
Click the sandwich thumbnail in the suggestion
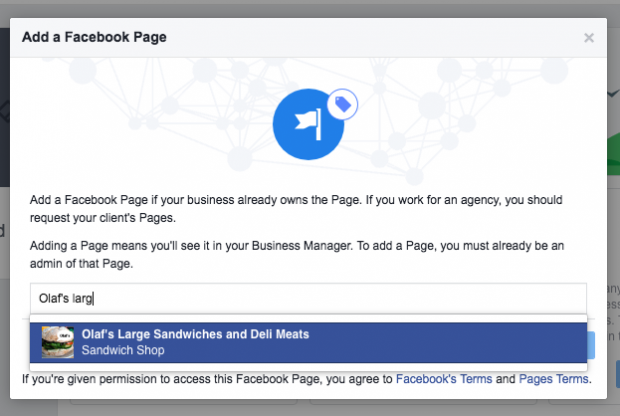point(58,342)
